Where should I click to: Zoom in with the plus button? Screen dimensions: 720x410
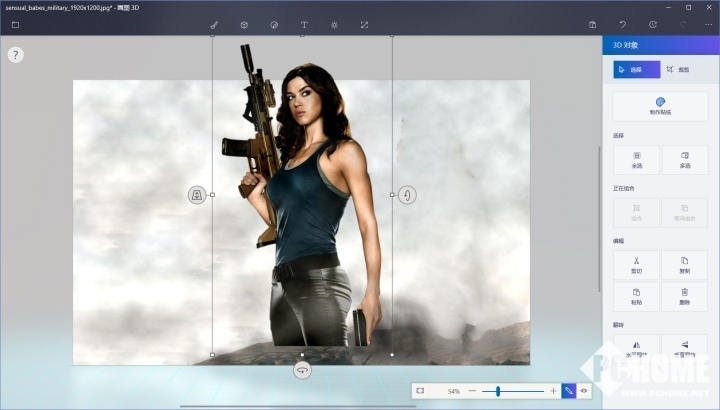pyautogui.click(x=553, y=391)
